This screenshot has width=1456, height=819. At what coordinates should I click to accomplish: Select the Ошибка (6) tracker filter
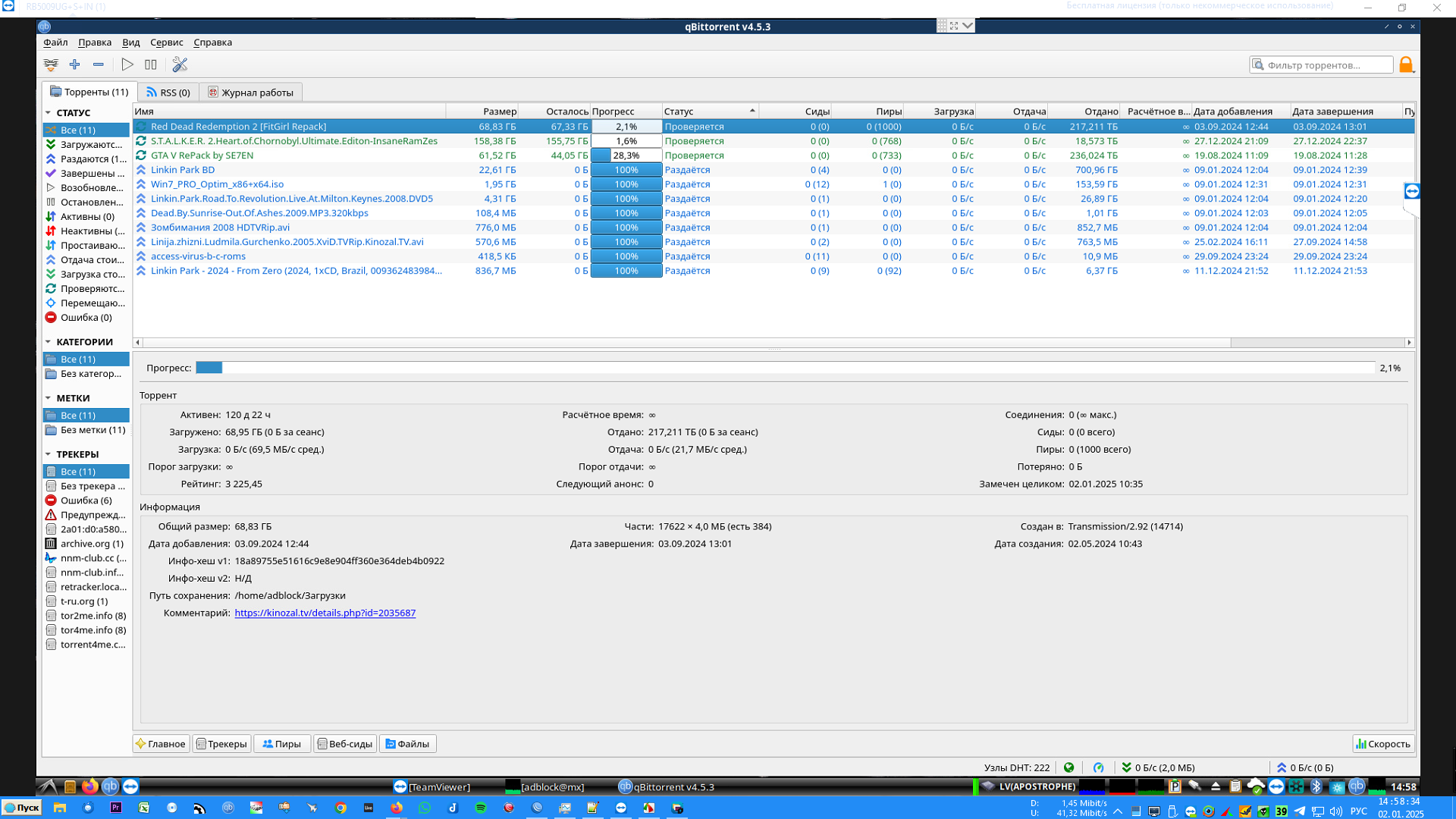[x=86, y=500]
